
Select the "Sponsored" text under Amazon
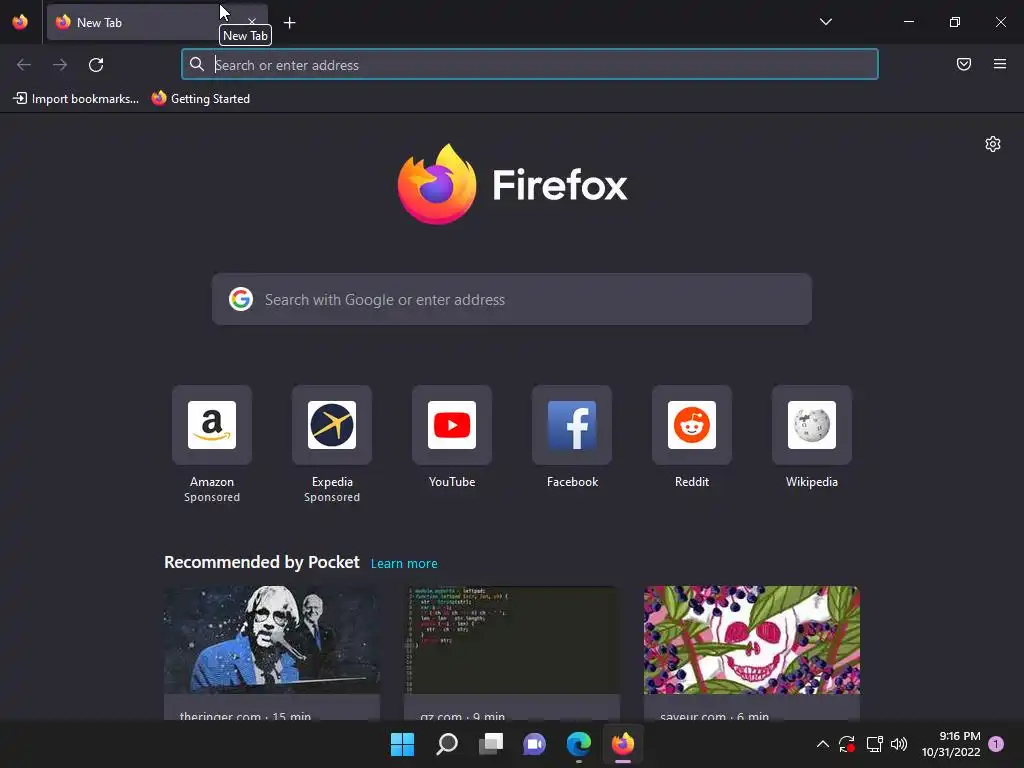click(212, 498)
